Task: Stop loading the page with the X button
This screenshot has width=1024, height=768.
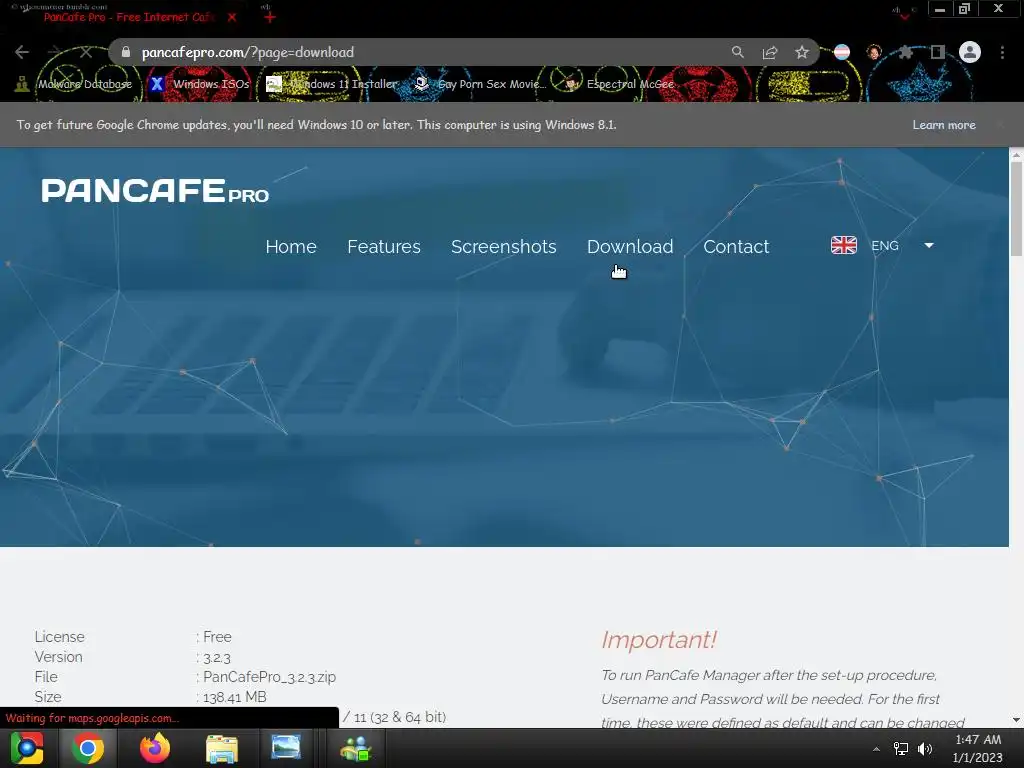Action: 86,52
